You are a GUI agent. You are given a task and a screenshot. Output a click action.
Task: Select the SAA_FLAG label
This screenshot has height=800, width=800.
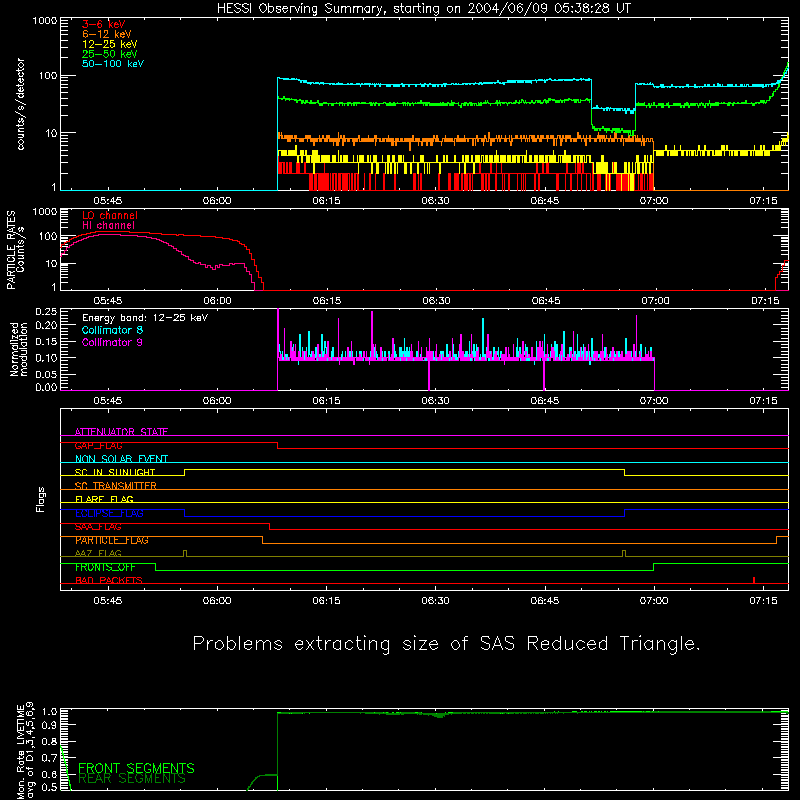coord(98,527)
